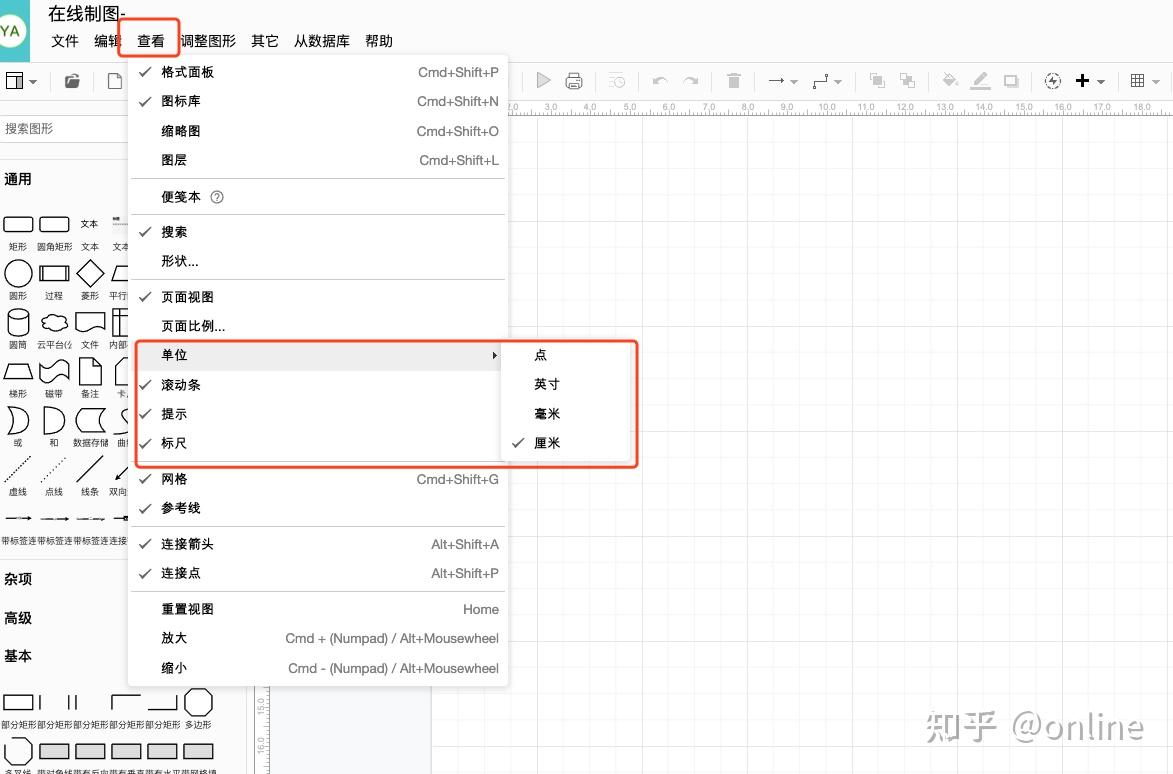Select the Rectangle shape in shapes panel
This screenshot has width=1173, height=774.
tap(18, 224)
